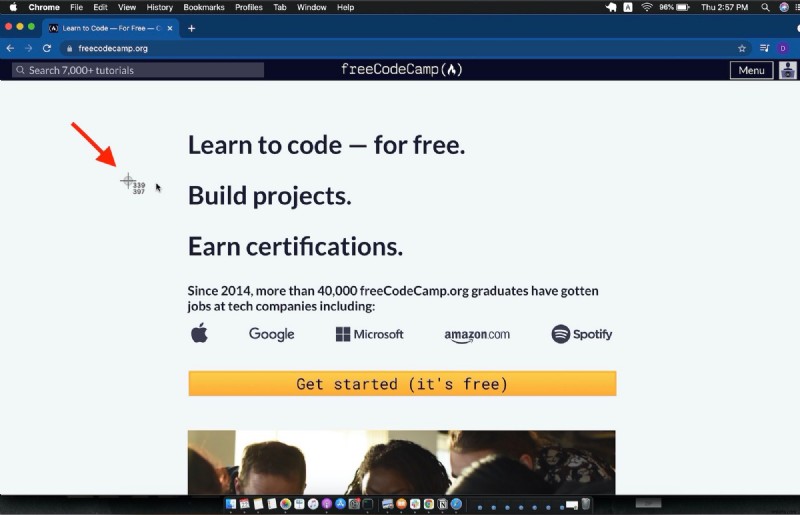
Task: Open the Bookmarks menu
Action: pyautogui.click(x=204, y=7)
